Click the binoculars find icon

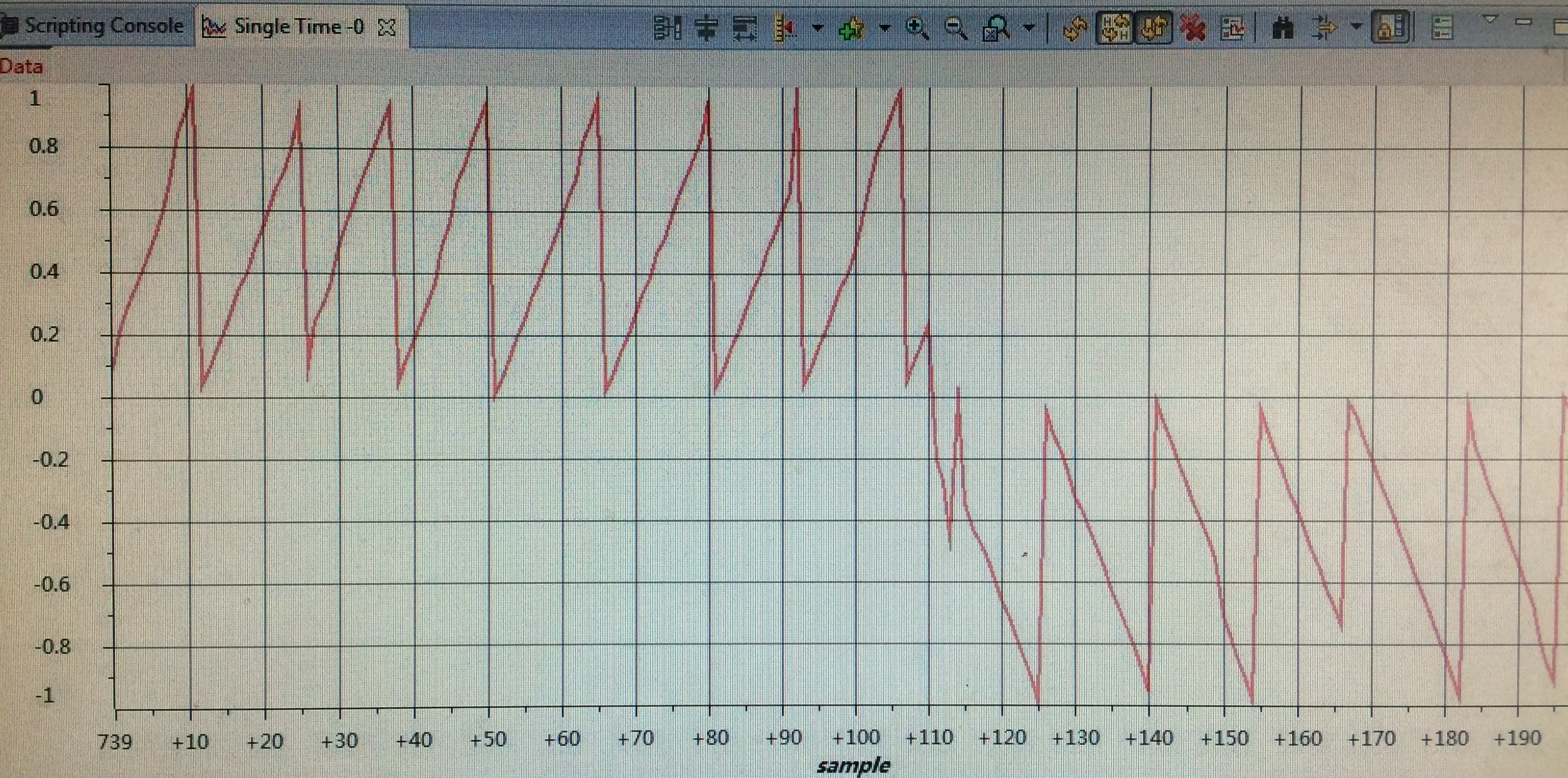click(x=1283, y=28)
